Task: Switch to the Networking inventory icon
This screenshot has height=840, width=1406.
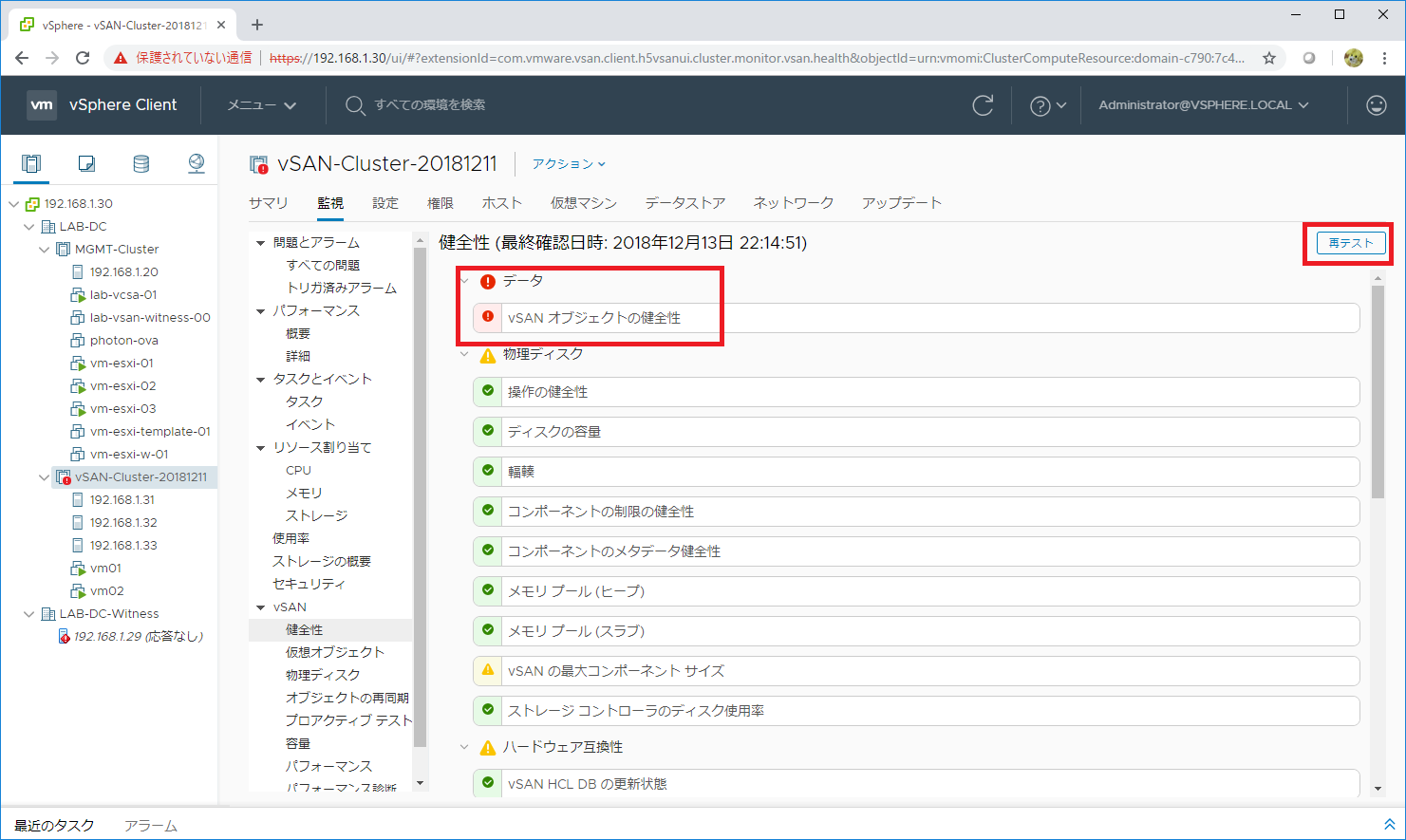Action: point(197,163)
